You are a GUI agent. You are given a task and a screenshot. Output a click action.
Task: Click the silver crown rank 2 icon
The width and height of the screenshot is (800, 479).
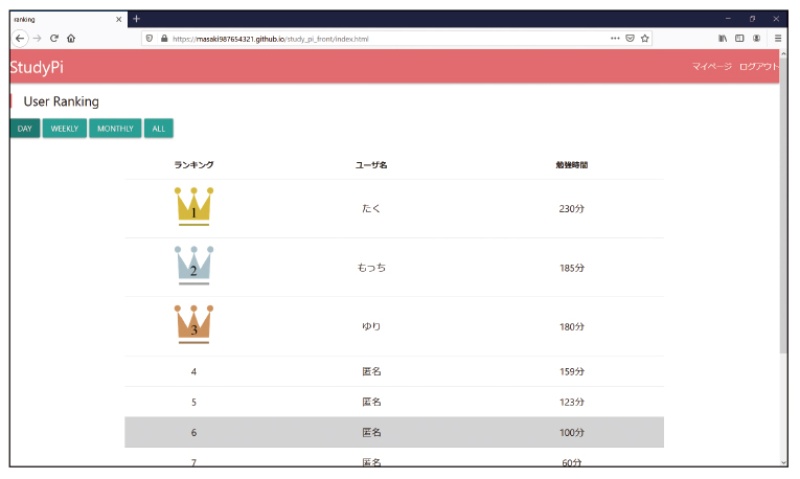tap(193, 265)
